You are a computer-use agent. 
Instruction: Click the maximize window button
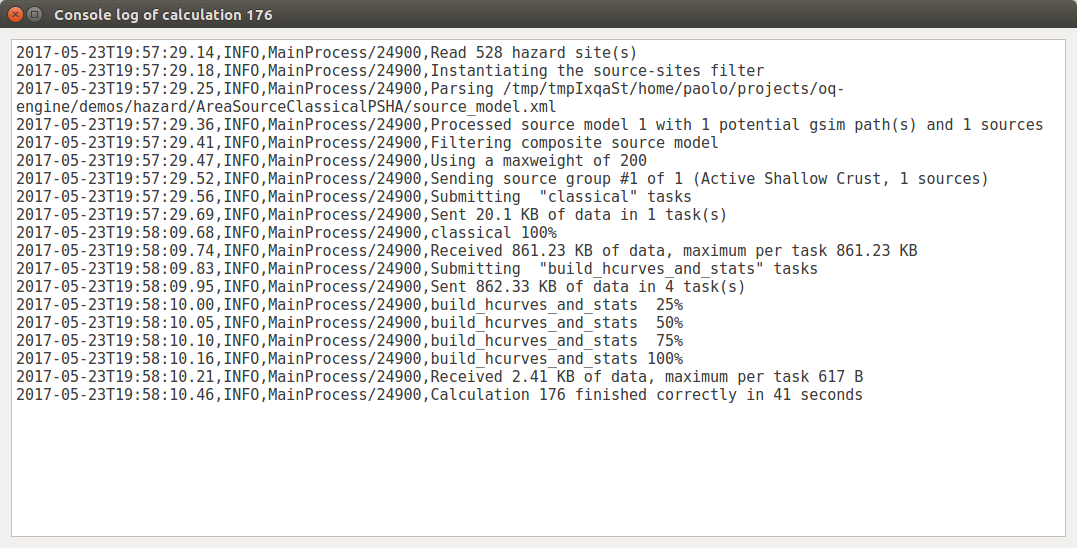click(x=35, y=15)
